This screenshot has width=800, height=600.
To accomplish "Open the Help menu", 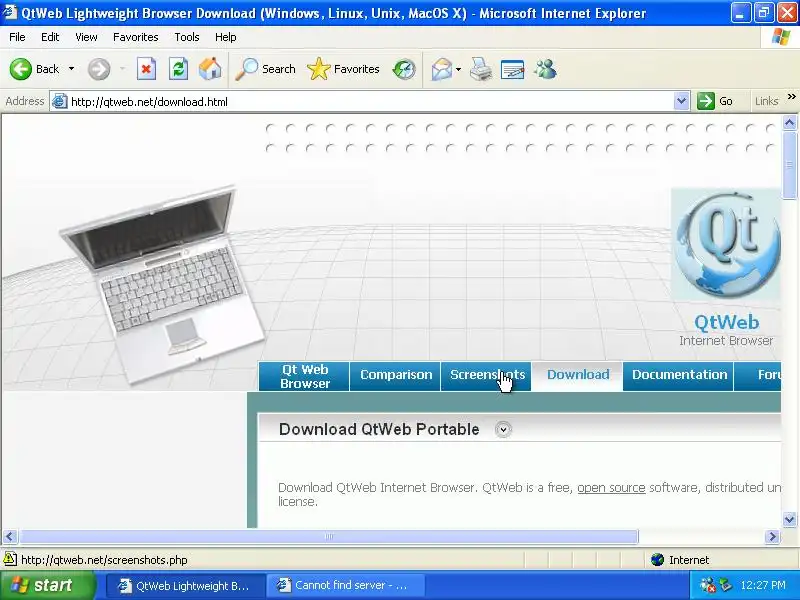I will 225,37.
